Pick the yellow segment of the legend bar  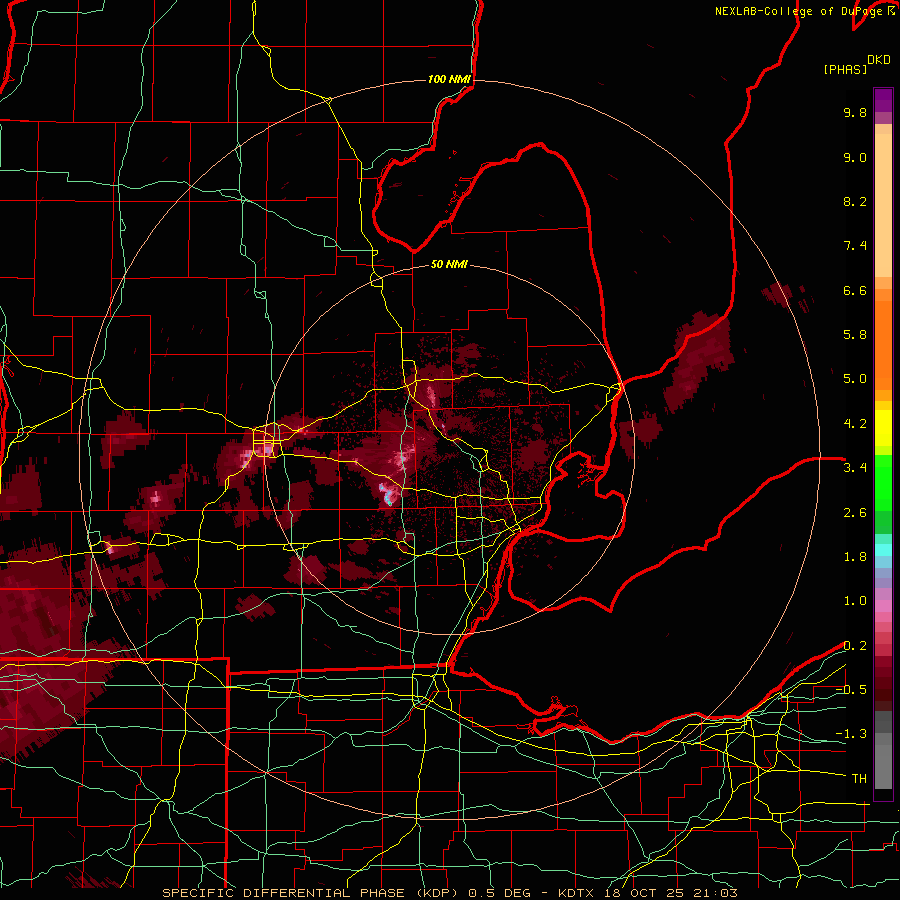[883, 428]
